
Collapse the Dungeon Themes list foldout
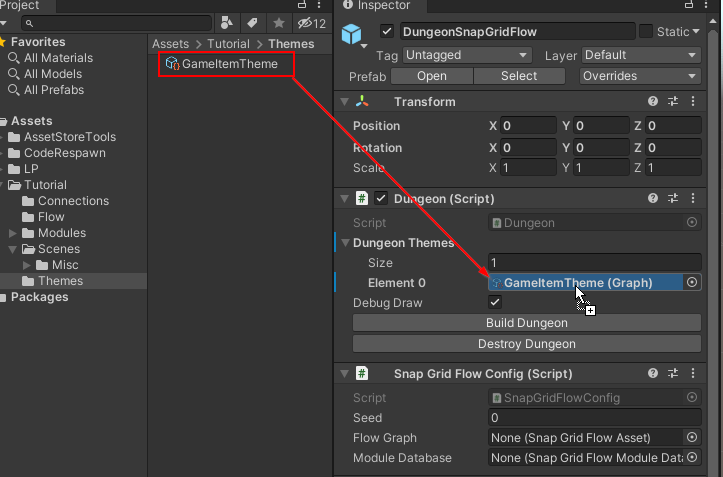346,243
